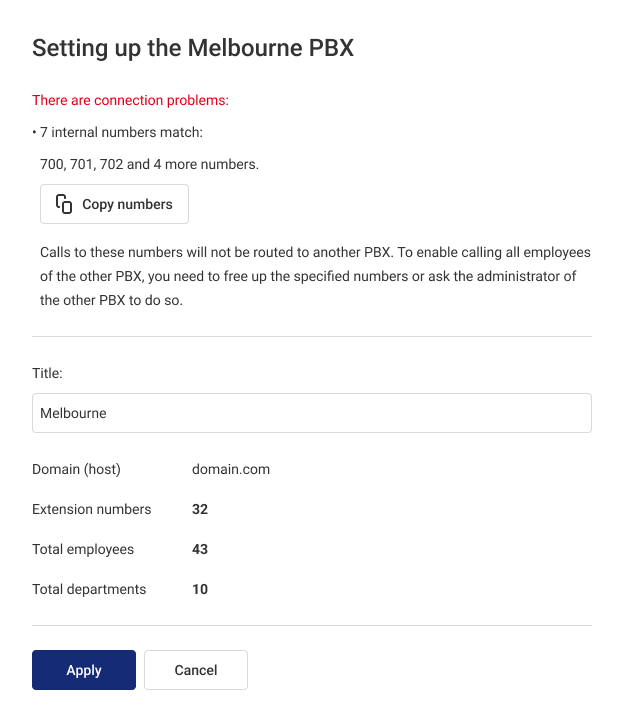Screen dimensions: 624x722
Task: Select the domain.com value
Action: (x=231, y=469)
